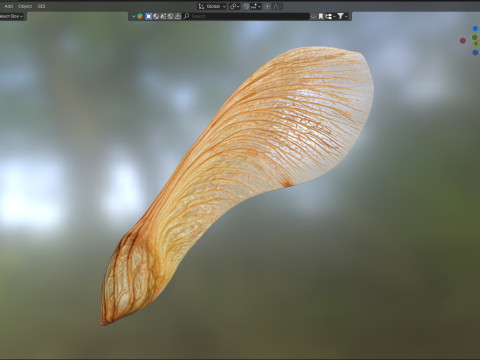480x360 pixels.
Task: Click the bookmark icon beside search
Action: coord(321,16)
